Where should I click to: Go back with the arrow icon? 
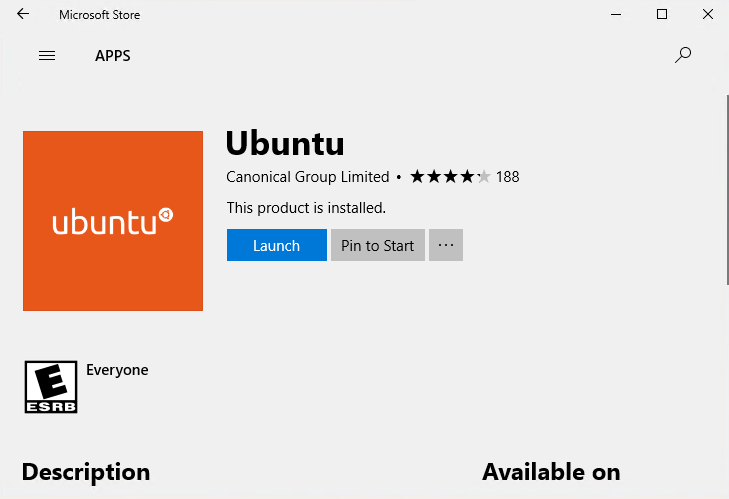click(23, 14)
